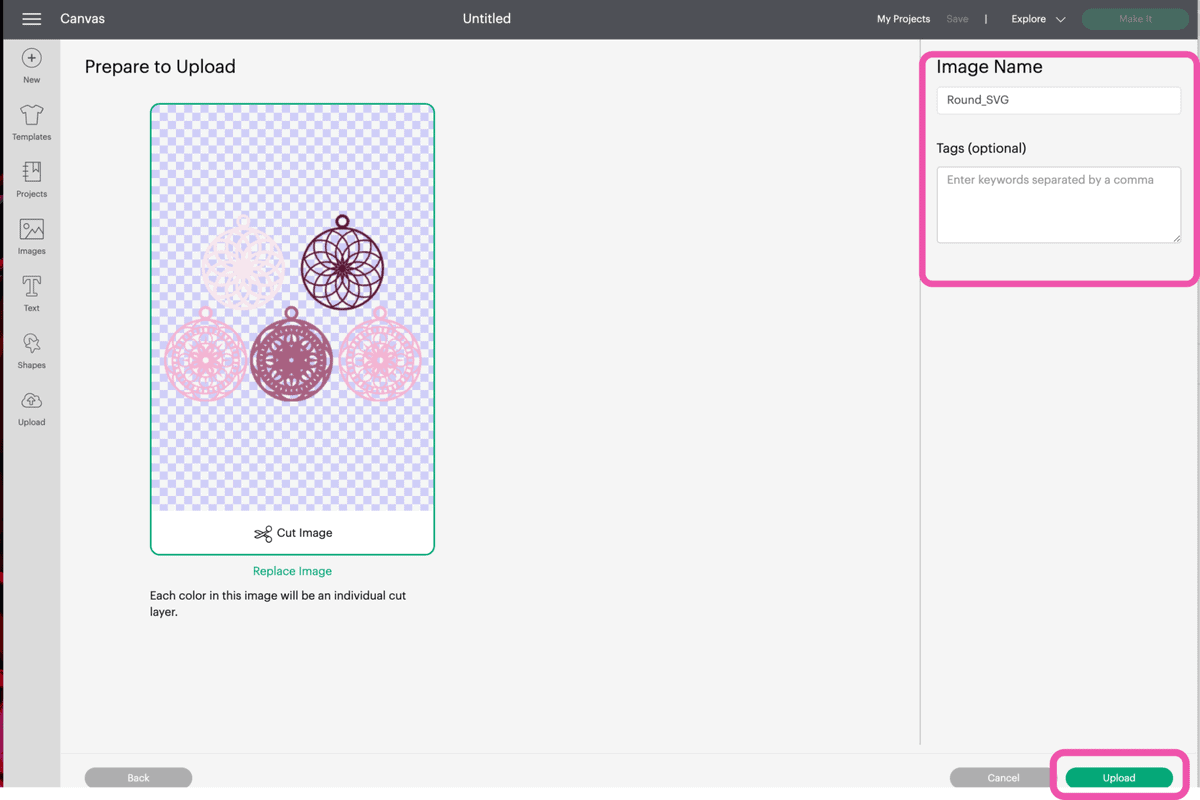Edit the Image Name field
1200x800 pixels.
coord(1058,100)
